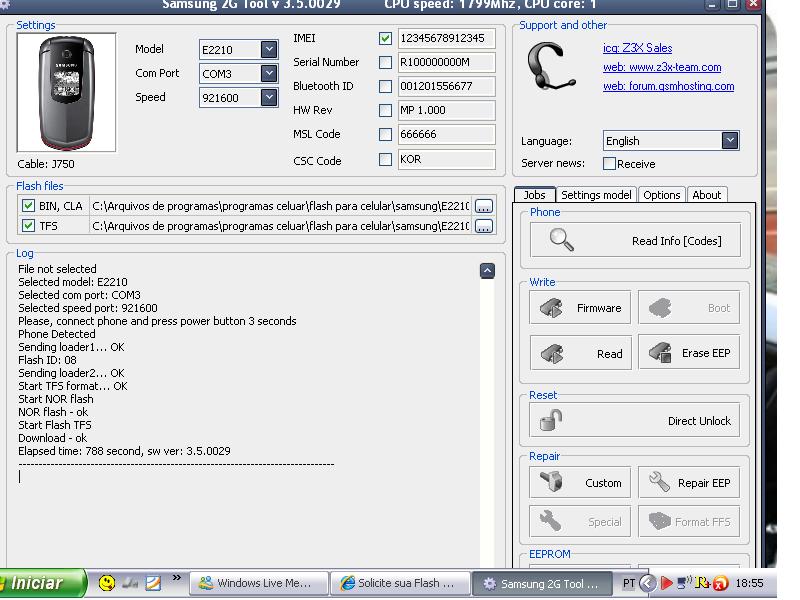The height and width of the screenshot is (600, 800).
Task: Click the headset support icon
Action: pyautogui.click(x=551, y=67)
